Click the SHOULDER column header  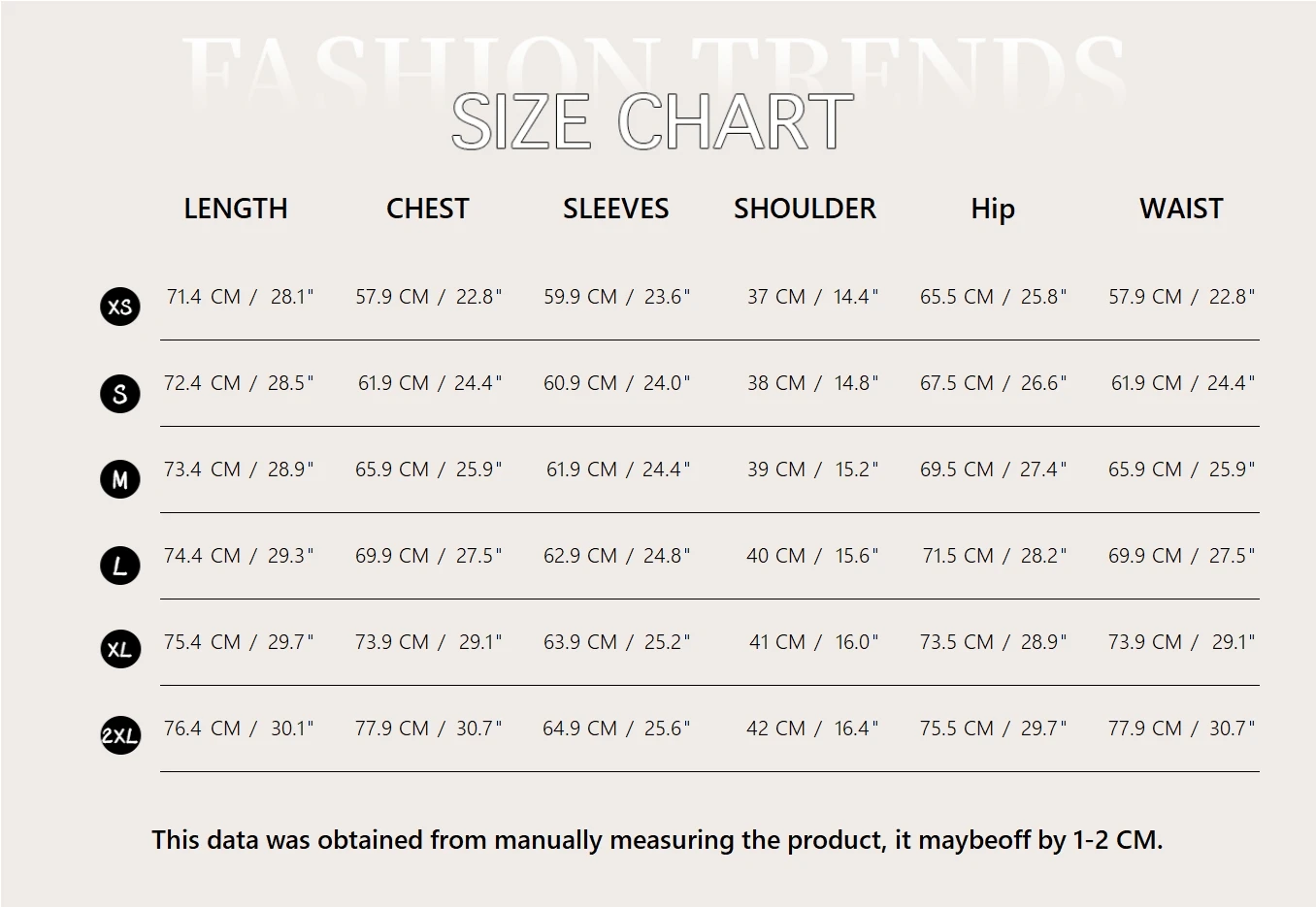[x=805, y=209]
